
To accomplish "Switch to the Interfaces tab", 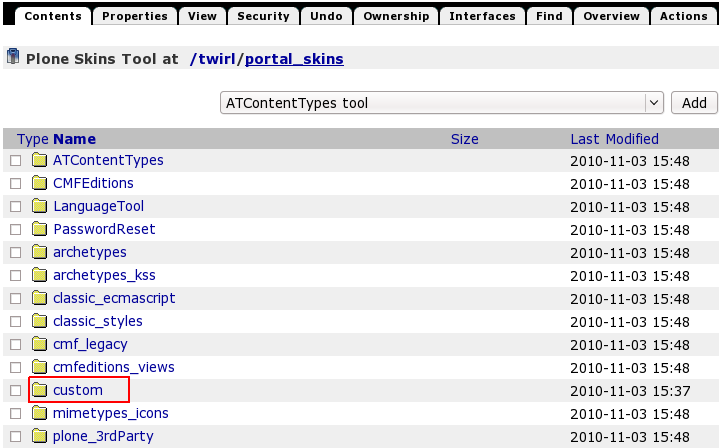I will [x=483, y=16].
